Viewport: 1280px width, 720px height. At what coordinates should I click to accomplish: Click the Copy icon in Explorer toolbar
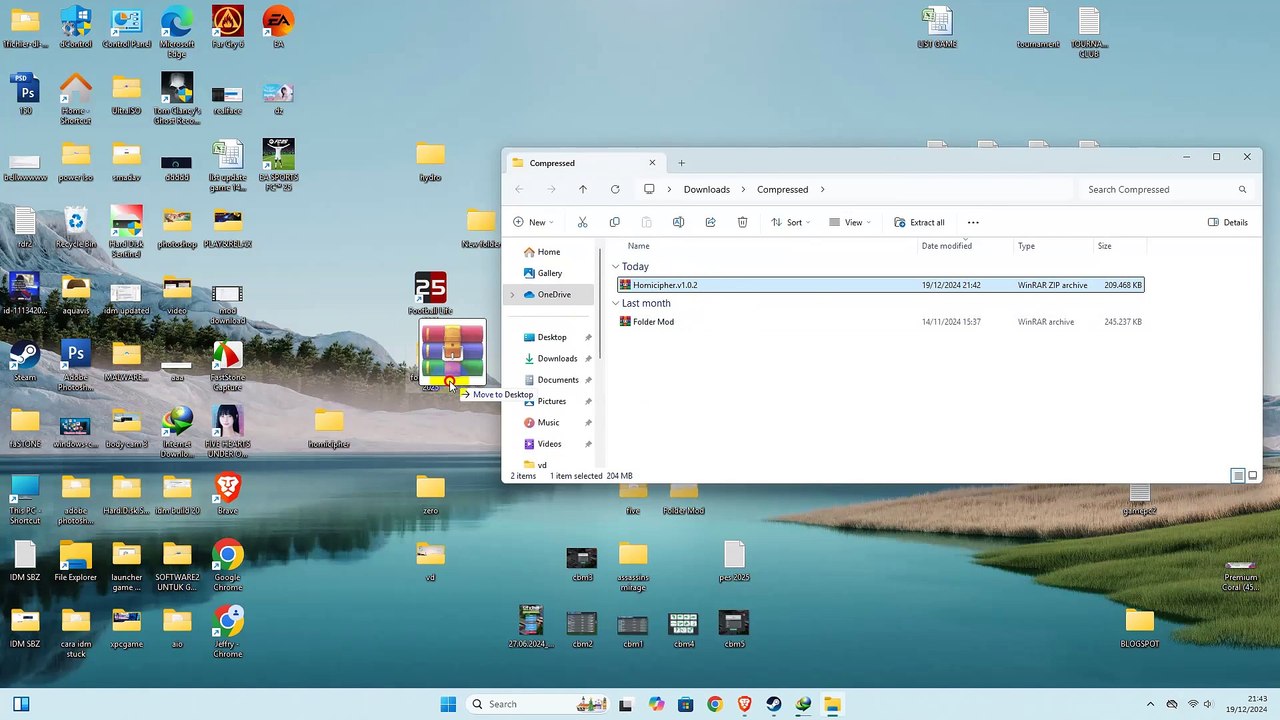click(x=614, y=222)
